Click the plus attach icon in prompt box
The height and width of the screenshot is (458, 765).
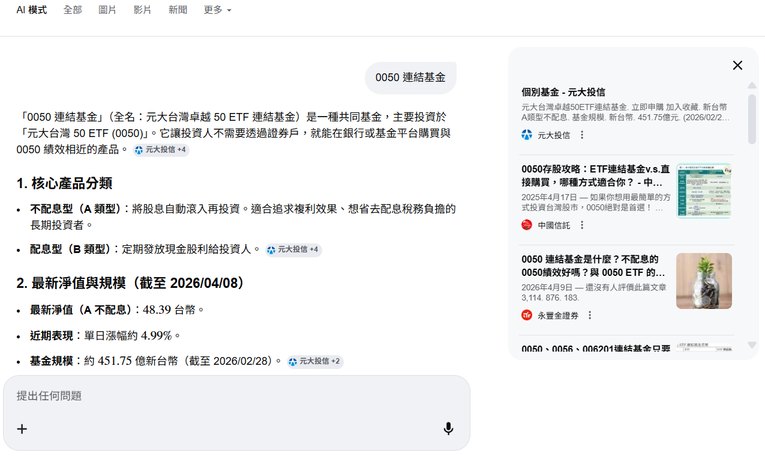pos(22,429)
